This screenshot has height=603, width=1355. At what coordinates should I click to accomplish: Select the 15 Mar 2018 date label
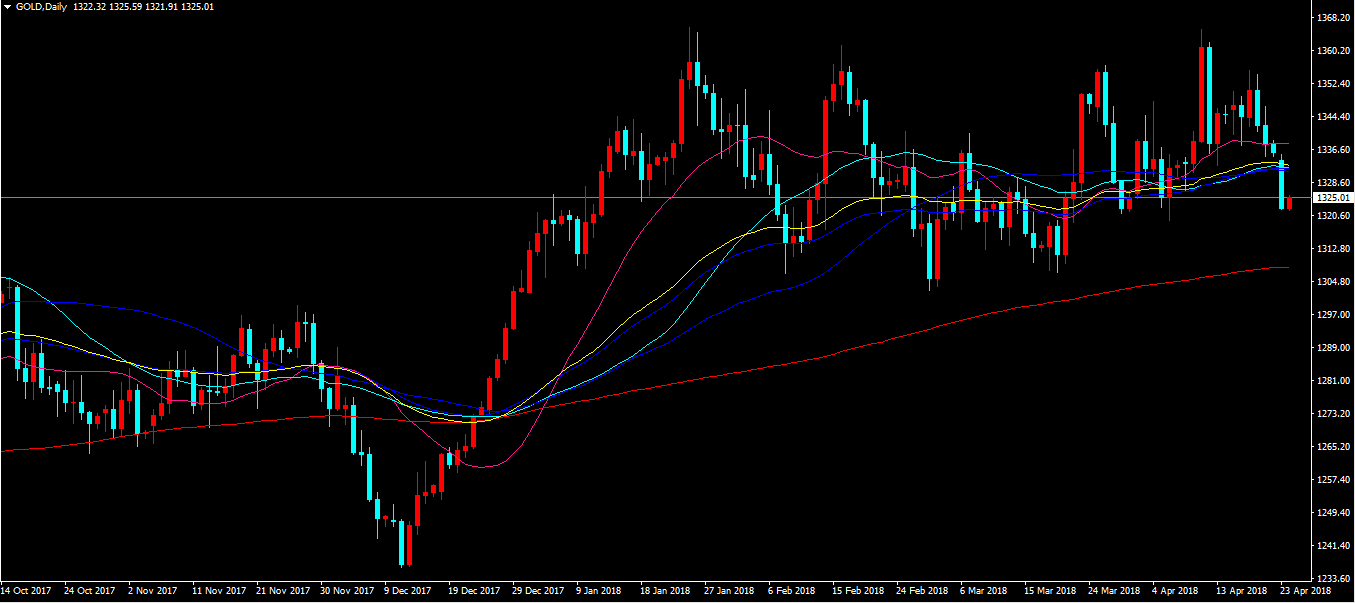(x=1052, y=591)
